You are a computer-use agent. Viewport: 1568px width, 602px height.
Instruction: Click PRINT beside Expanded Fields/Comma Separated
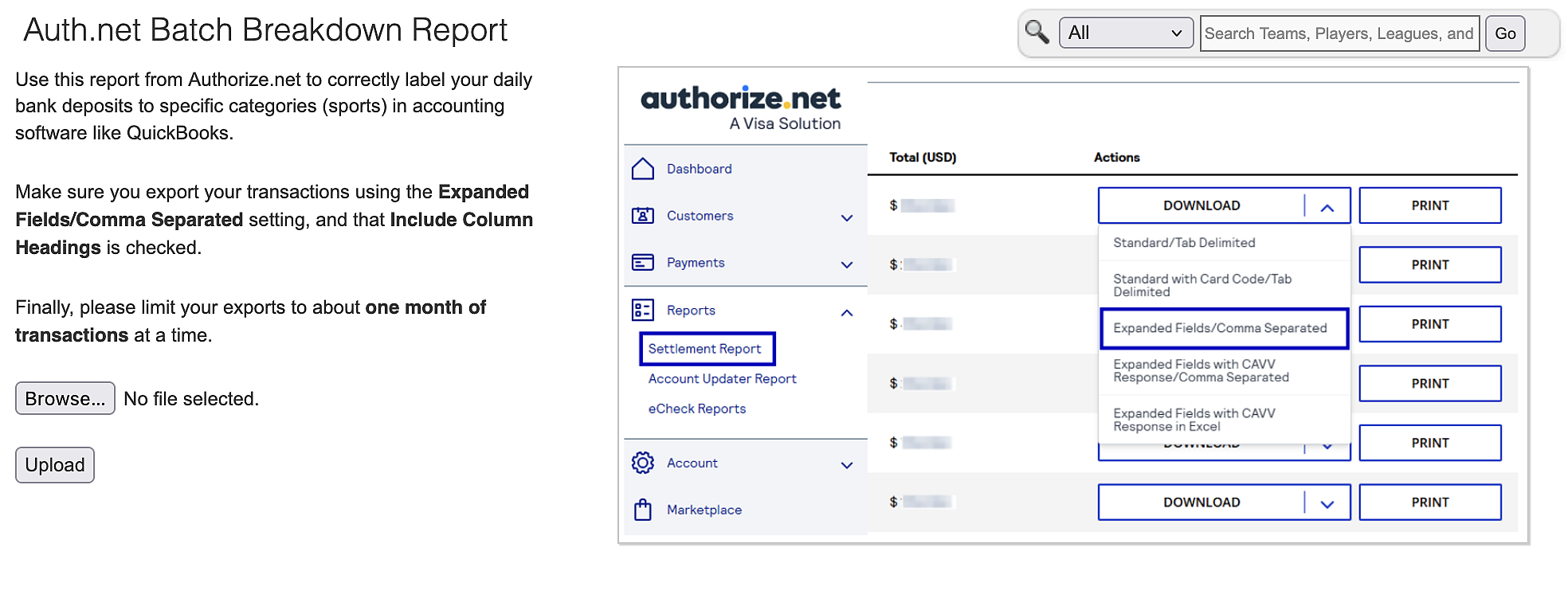1430,324
